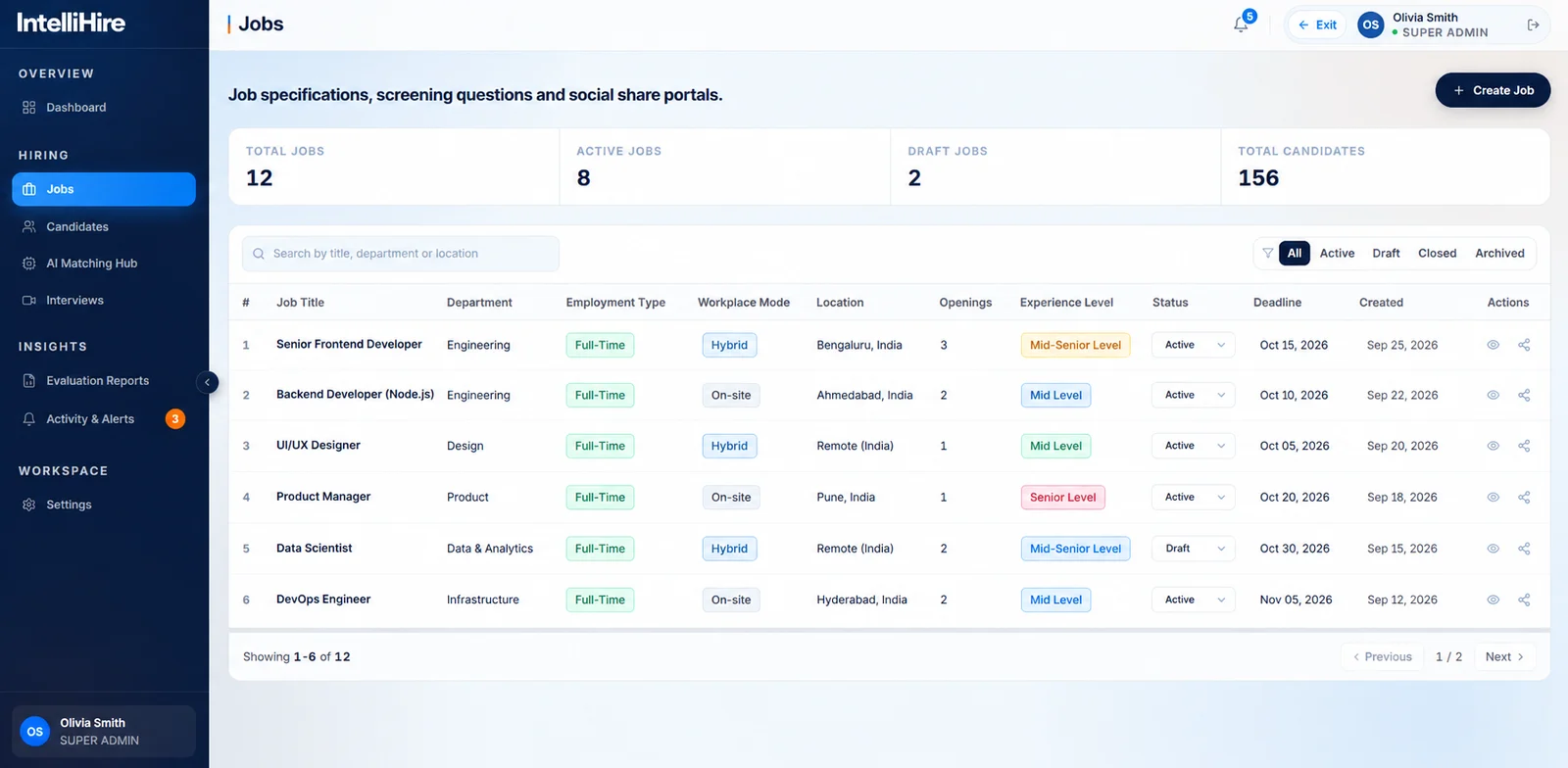Click the Create Job button
Screen dimensions: 1568x768
(1493, 90)
